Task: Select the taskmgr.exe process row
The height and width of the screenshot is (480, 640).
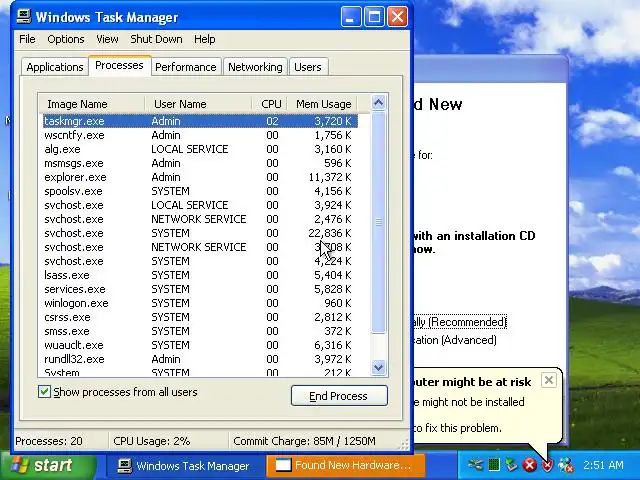Action: point(200,121)
